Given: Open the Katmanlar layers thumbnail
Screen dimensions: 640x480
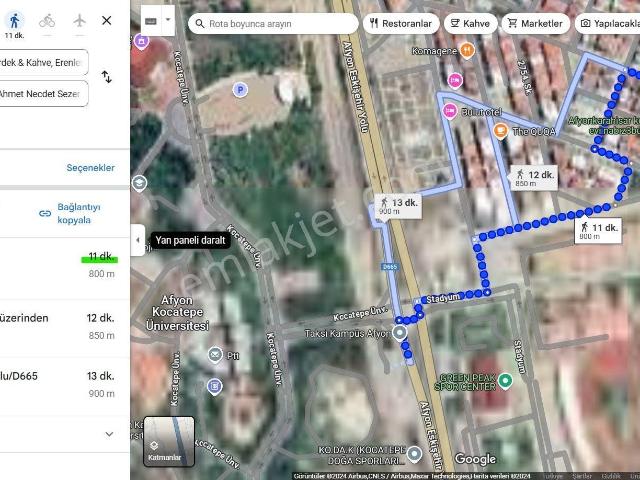Looking at the screenshot, I should coord(169,441).
